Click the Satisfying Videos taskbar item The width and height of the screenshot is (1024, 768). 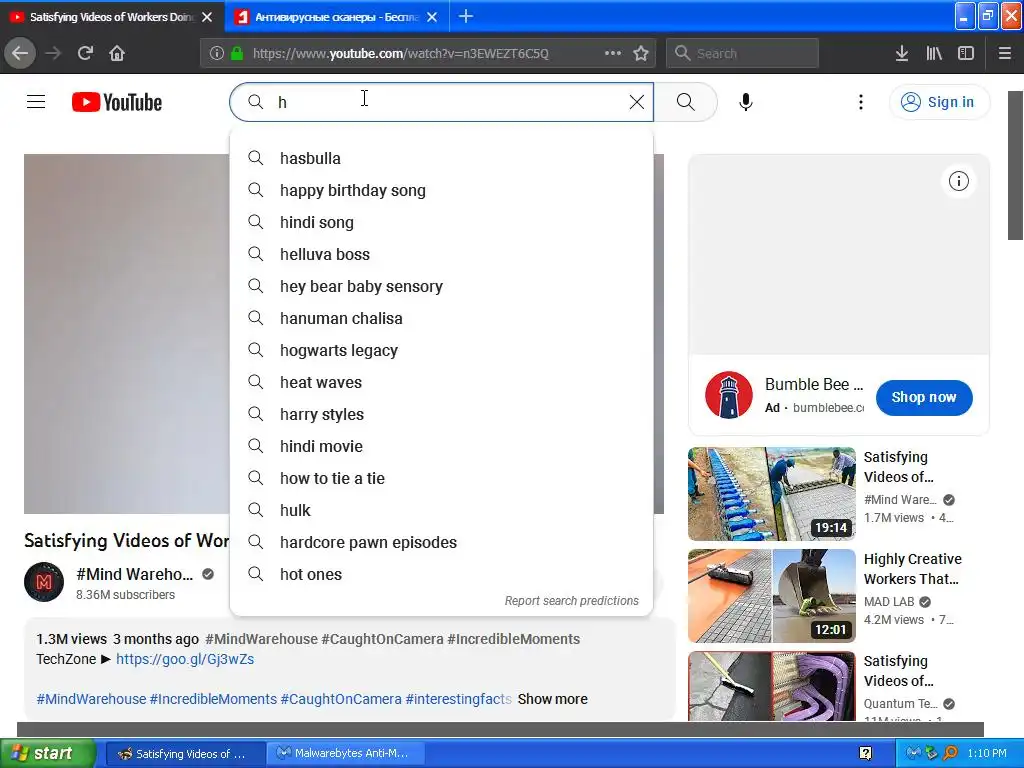tap(185, 753)
